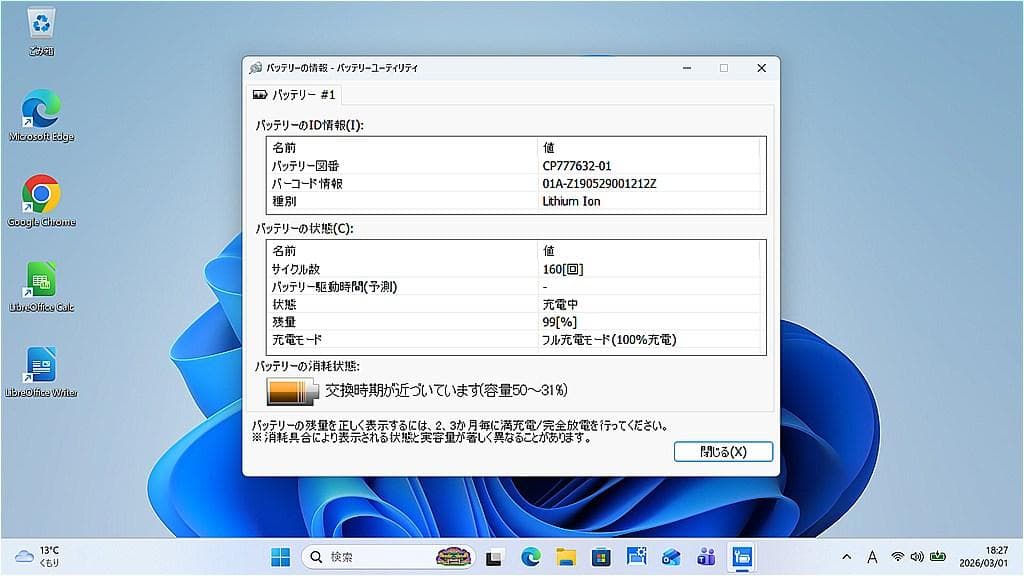Open the Recycle Bin desktop icon
Screen dimensions: 1024x576
tap(41, 31)
